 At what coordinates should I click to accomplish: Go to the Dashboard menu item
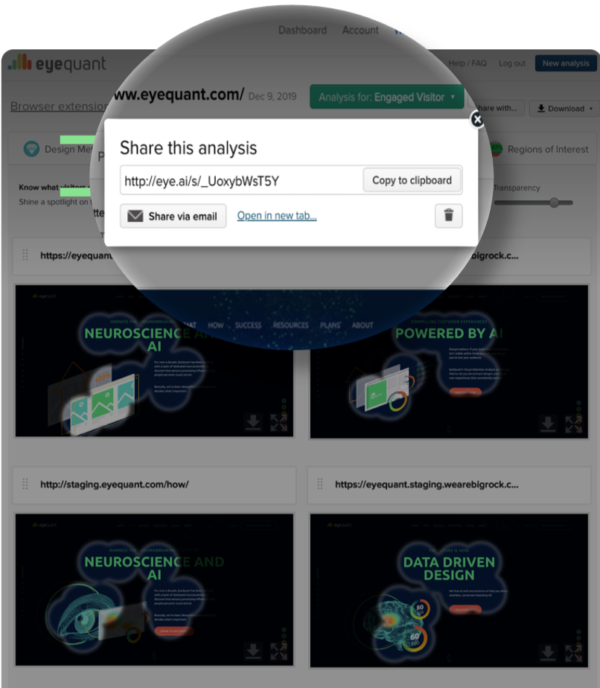click(x=302, y=30)
